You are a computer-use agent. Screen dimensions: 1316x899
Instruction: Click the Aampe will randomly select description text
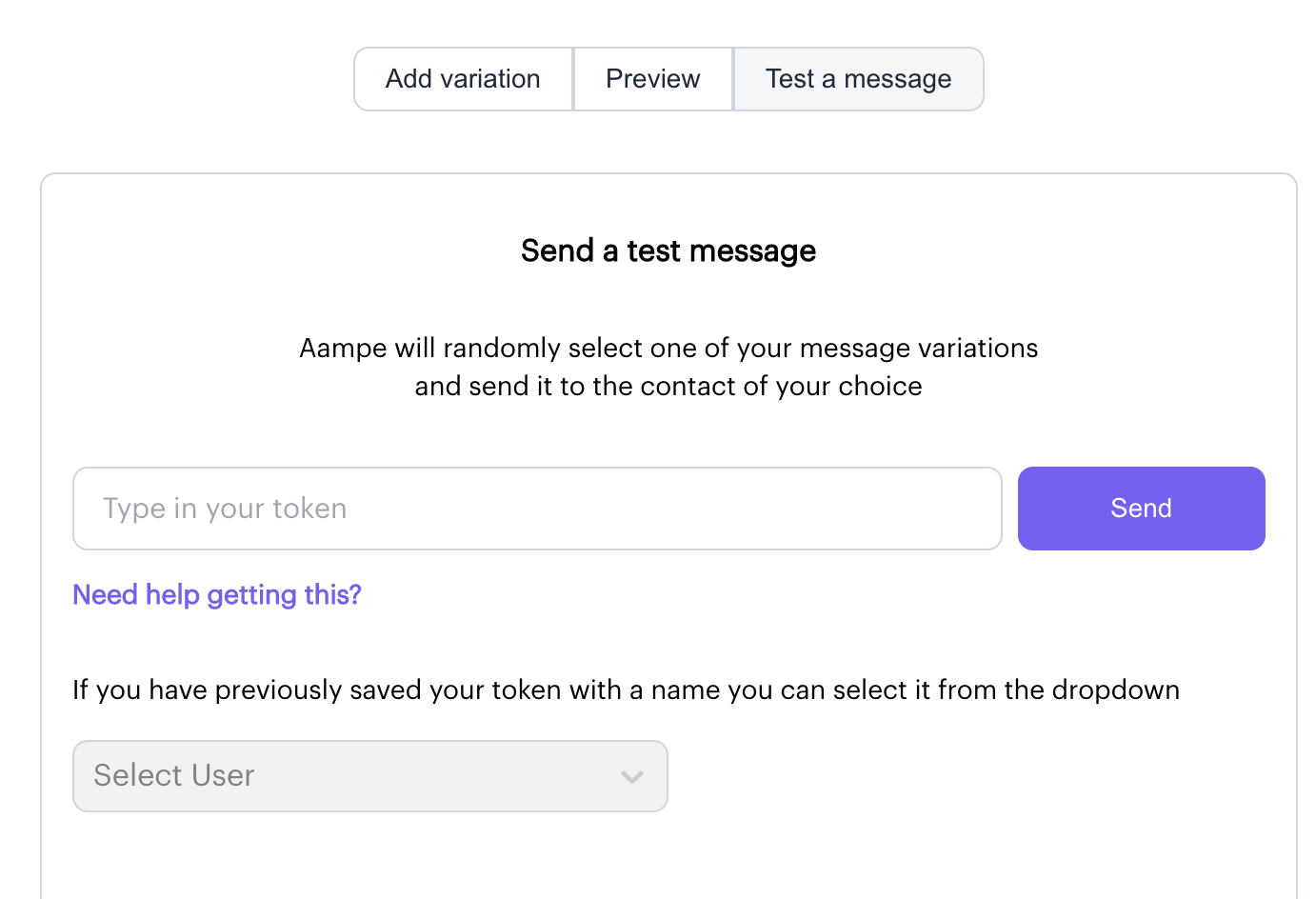coord(668,349)
